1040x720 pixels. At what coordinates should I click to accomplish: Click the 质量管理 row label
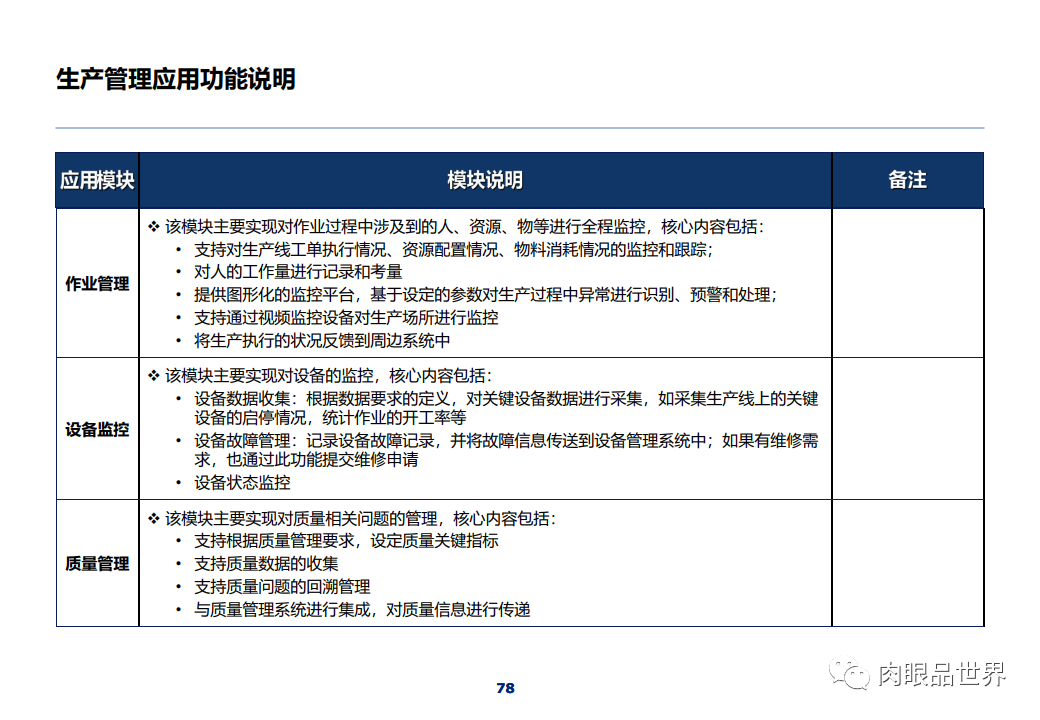(x=98, y=564)
